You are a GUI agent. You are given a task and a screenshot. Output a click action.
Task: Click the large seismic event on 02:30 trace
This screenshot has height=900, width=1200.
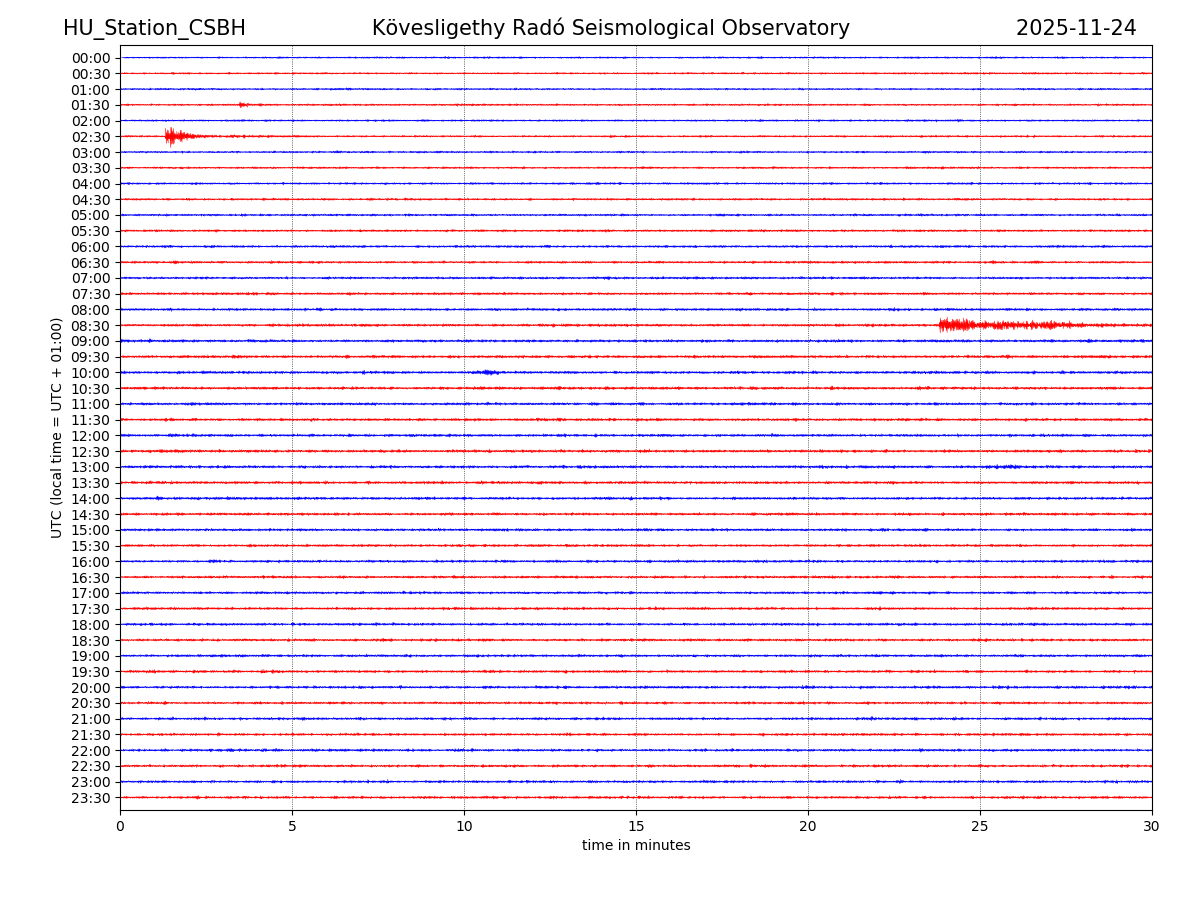[172, 136]
